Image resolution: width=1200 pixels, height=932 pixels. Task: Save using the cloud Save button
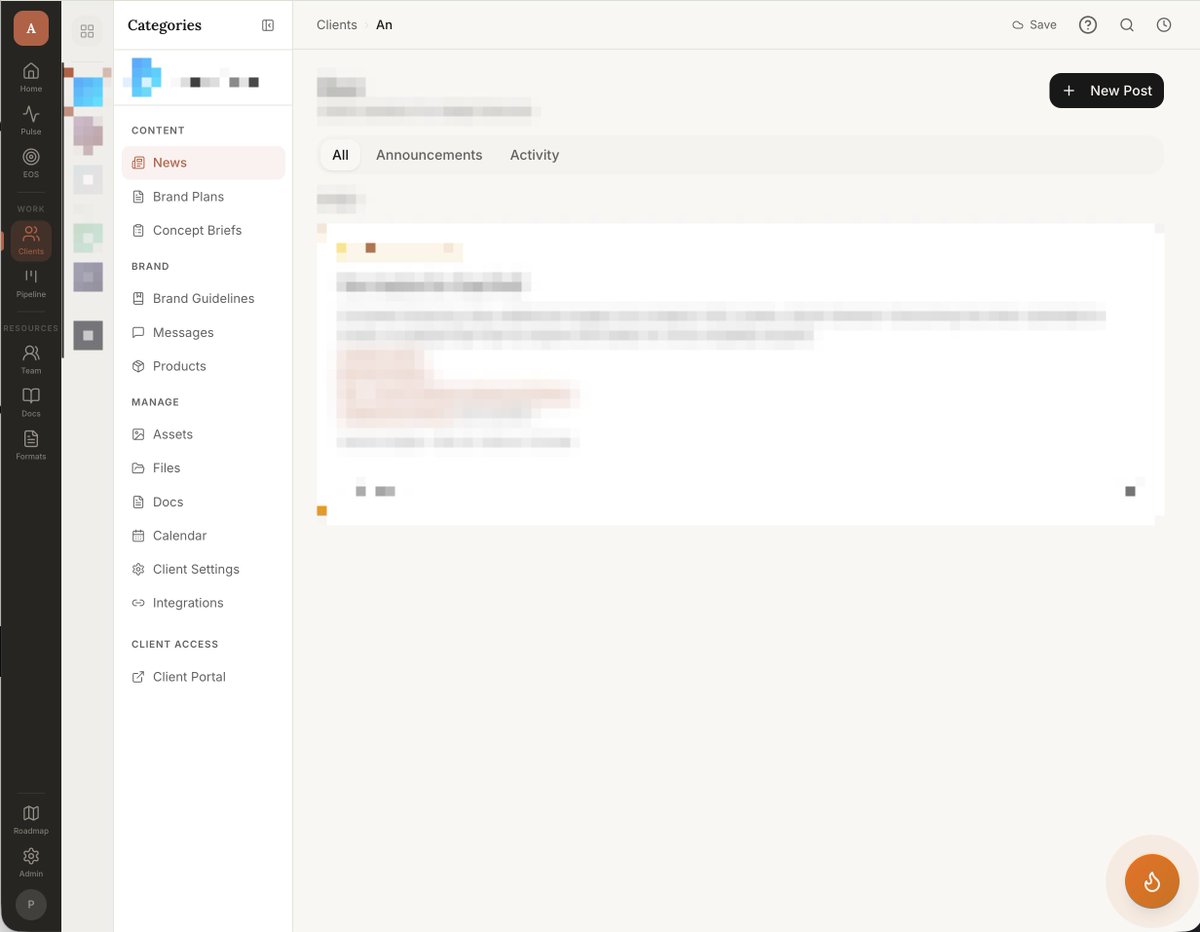[x=1034, y=25]
